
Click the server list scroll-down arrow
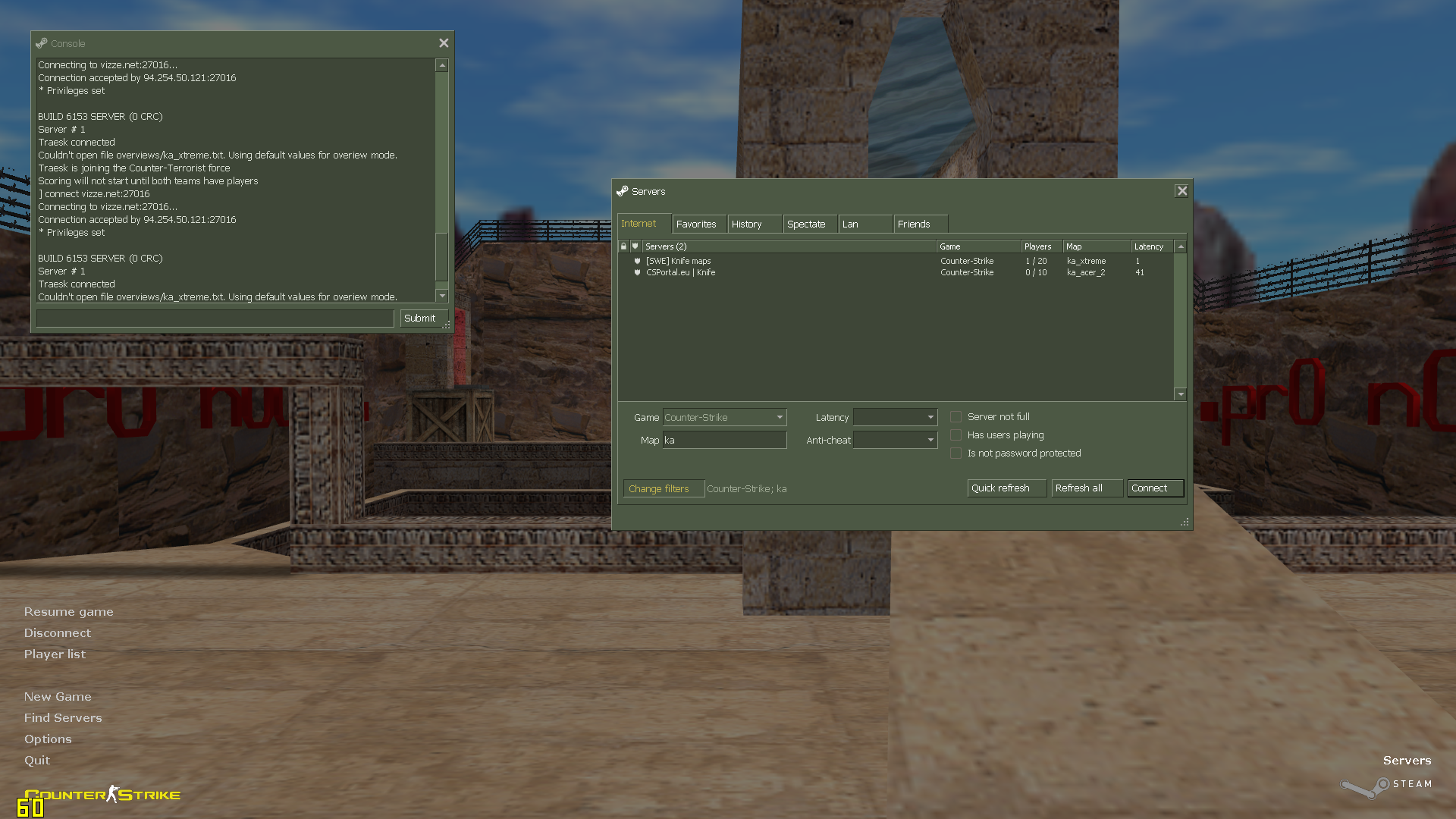pos(1181,394)
